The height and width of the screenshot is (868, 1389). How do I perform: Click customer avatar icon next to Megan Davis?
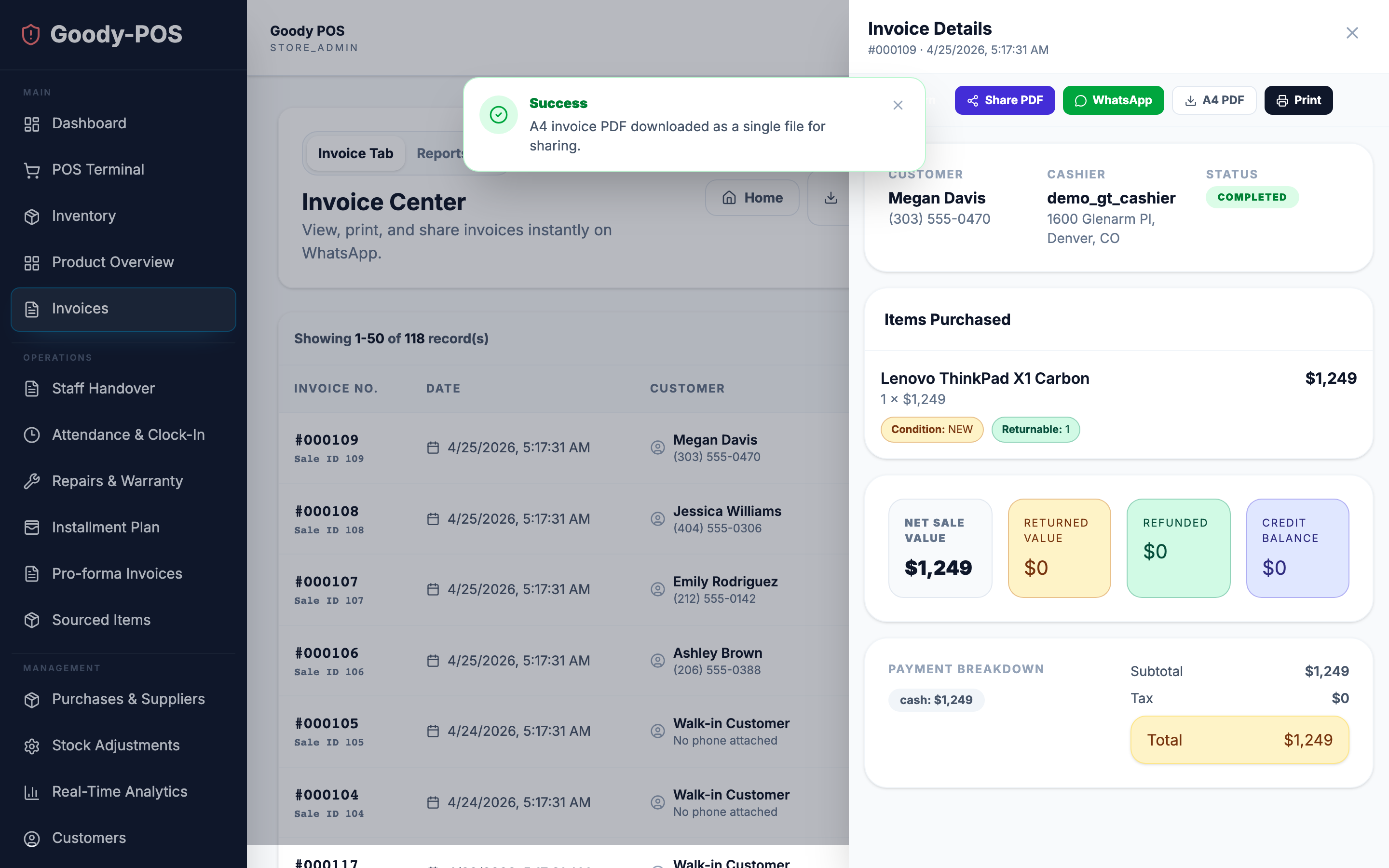coord(657,448)
